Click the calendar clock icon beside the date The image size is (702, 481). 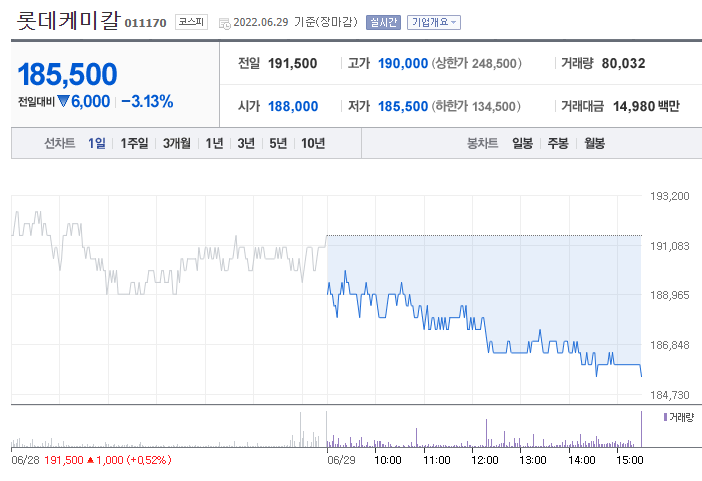(224, 23)
